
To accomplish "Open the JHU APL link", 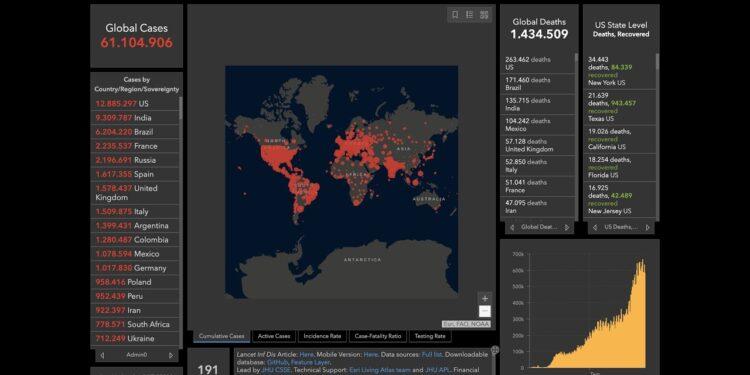I will pos(438,370).
